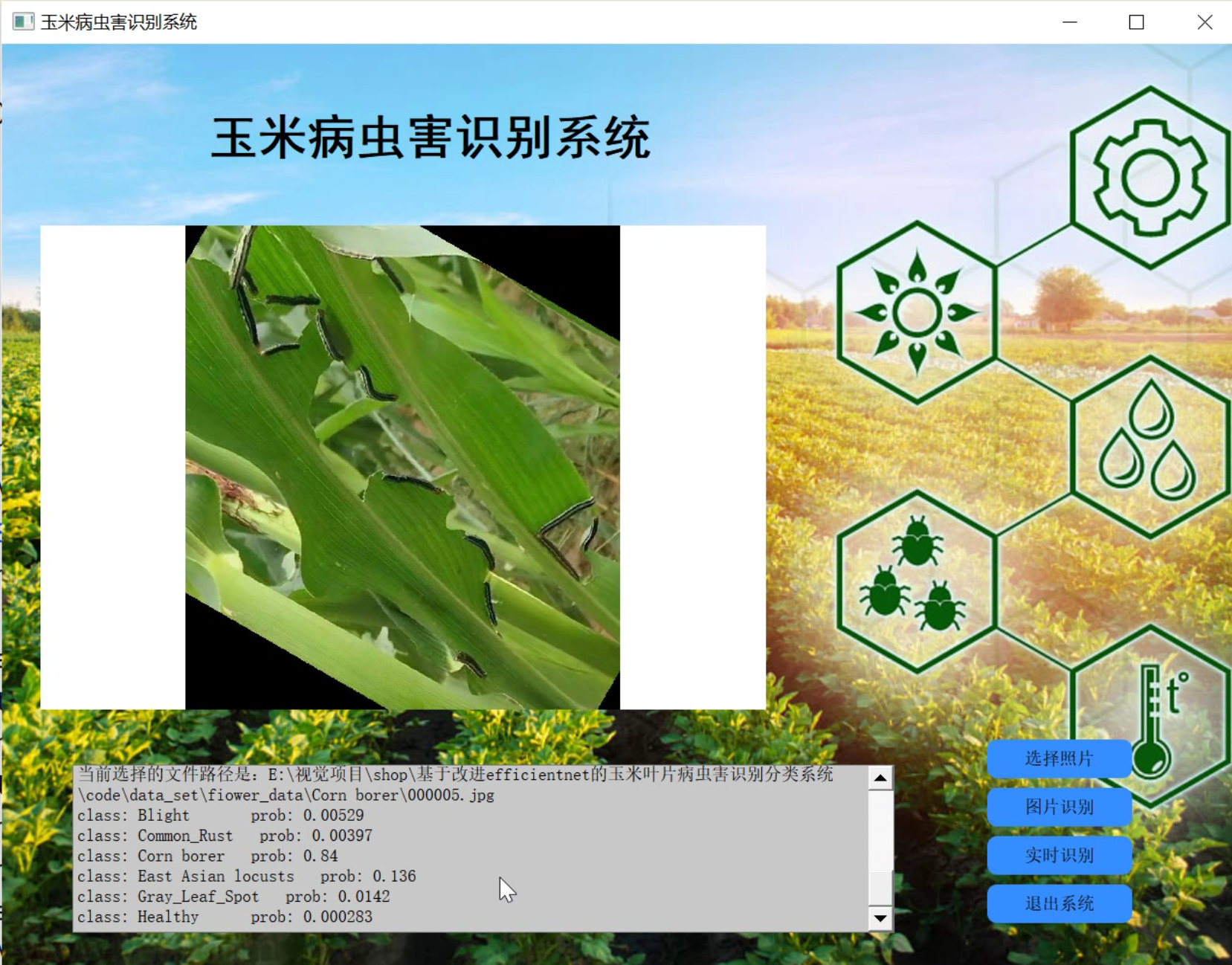Click the scroll down arrow in output box
Image resolution: width=1232 pixels, height=965 pixels.
click(880, 919)
